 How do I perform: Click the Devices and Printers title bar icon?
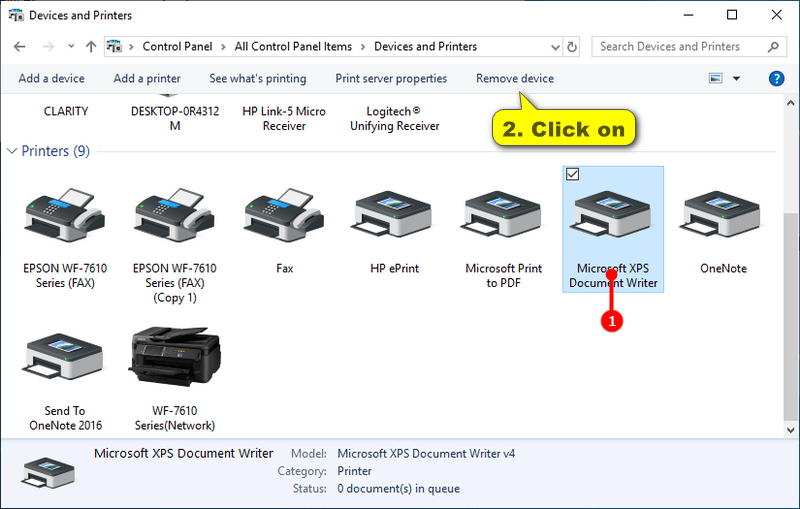click(x=16, y=15)
